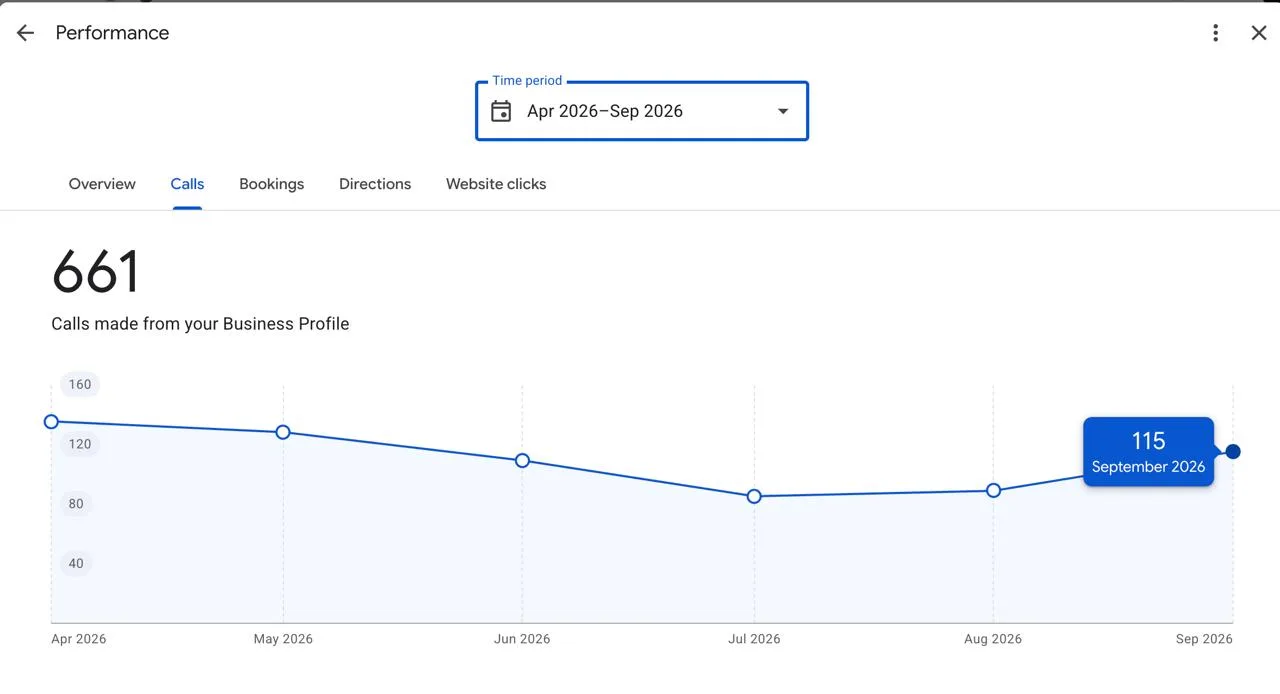
Task: Click the 80 y-axis label
Action: 76,504
